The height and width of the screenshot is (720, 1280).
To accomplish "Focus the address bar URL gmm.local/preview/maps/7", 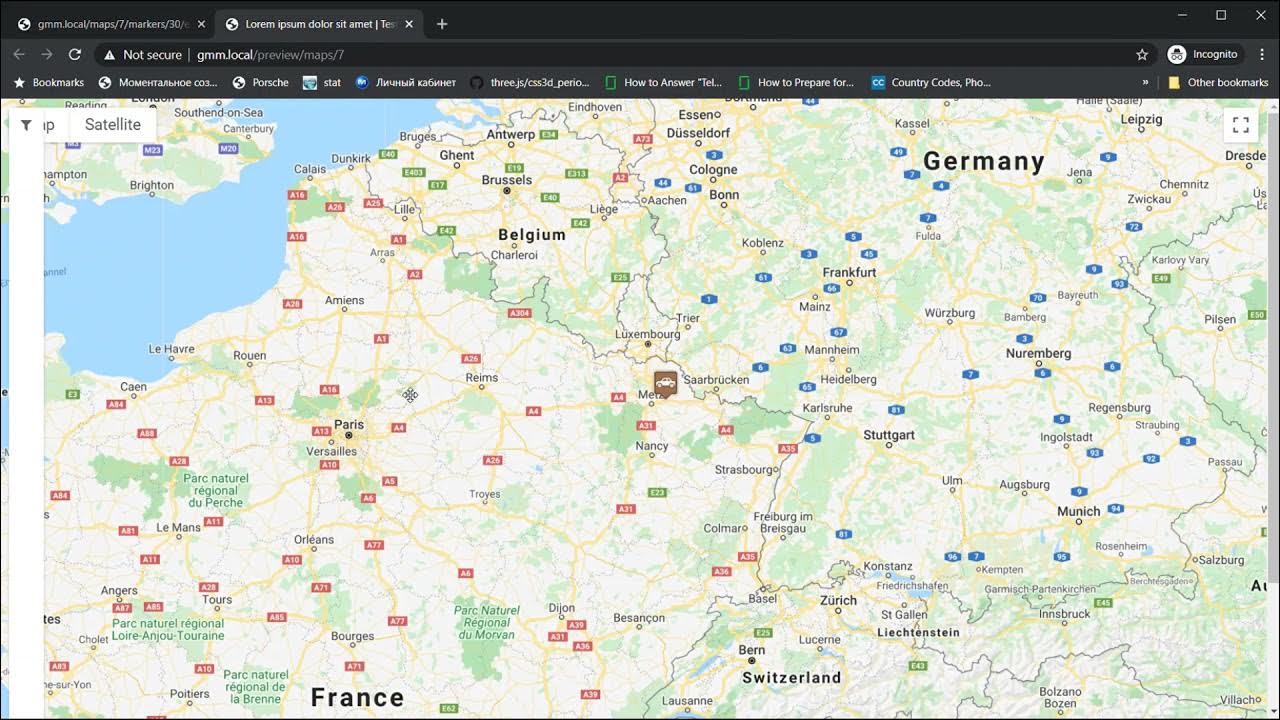I will [x=270, y=55].
